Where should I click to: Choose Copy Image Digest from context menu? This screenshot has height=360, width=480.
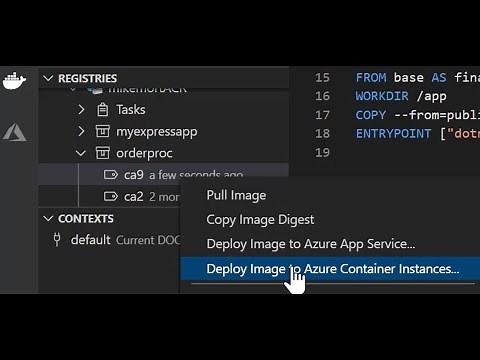(x=260, y=220)
